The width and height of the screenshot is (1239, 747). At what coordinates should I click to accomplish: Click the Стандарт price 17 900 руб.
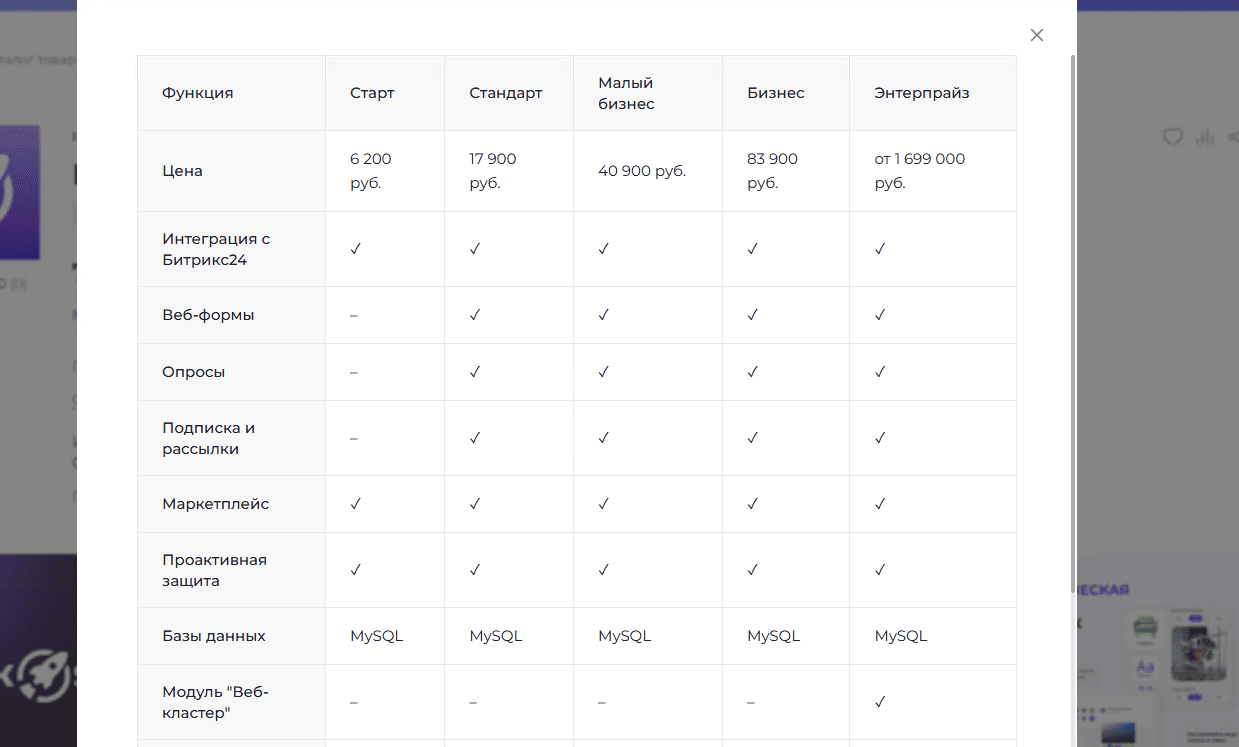493,171
